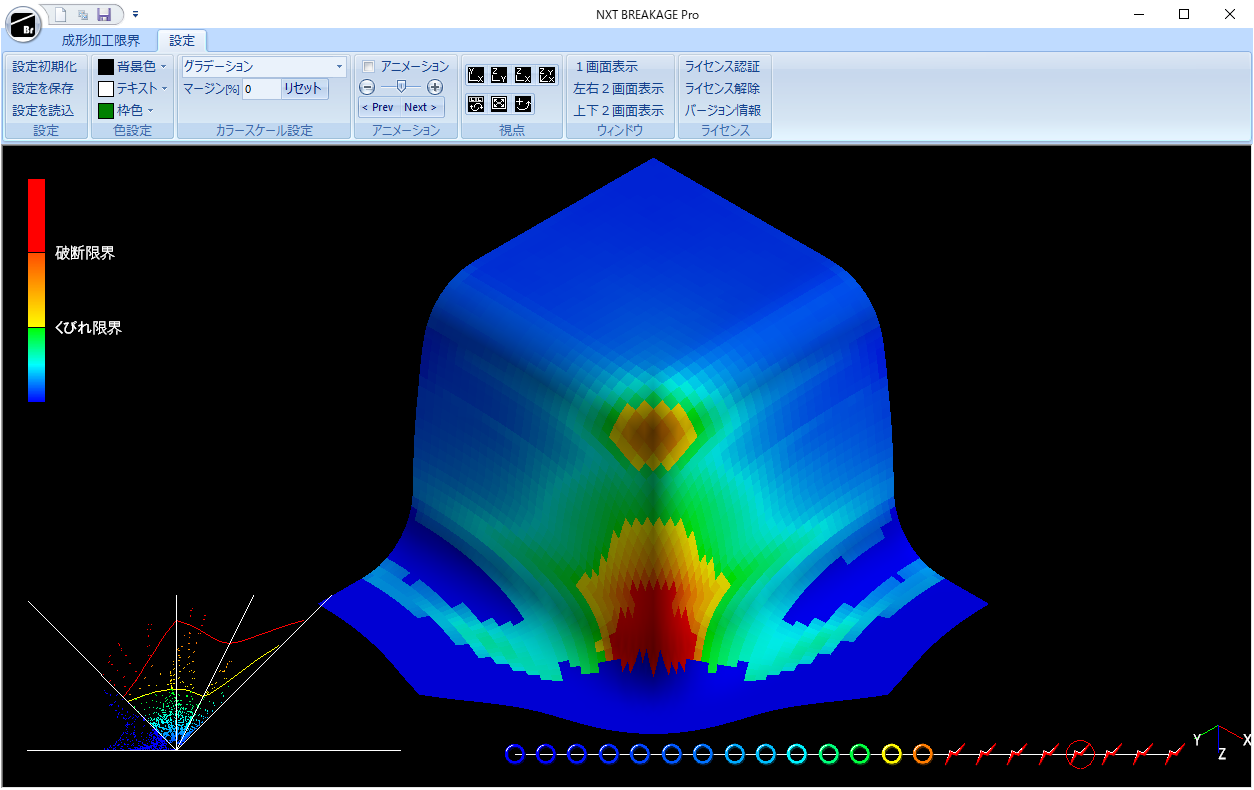Click the minus button beside animation slider
This screenshot has height=790, width=1254.
(x=367, y=87)
